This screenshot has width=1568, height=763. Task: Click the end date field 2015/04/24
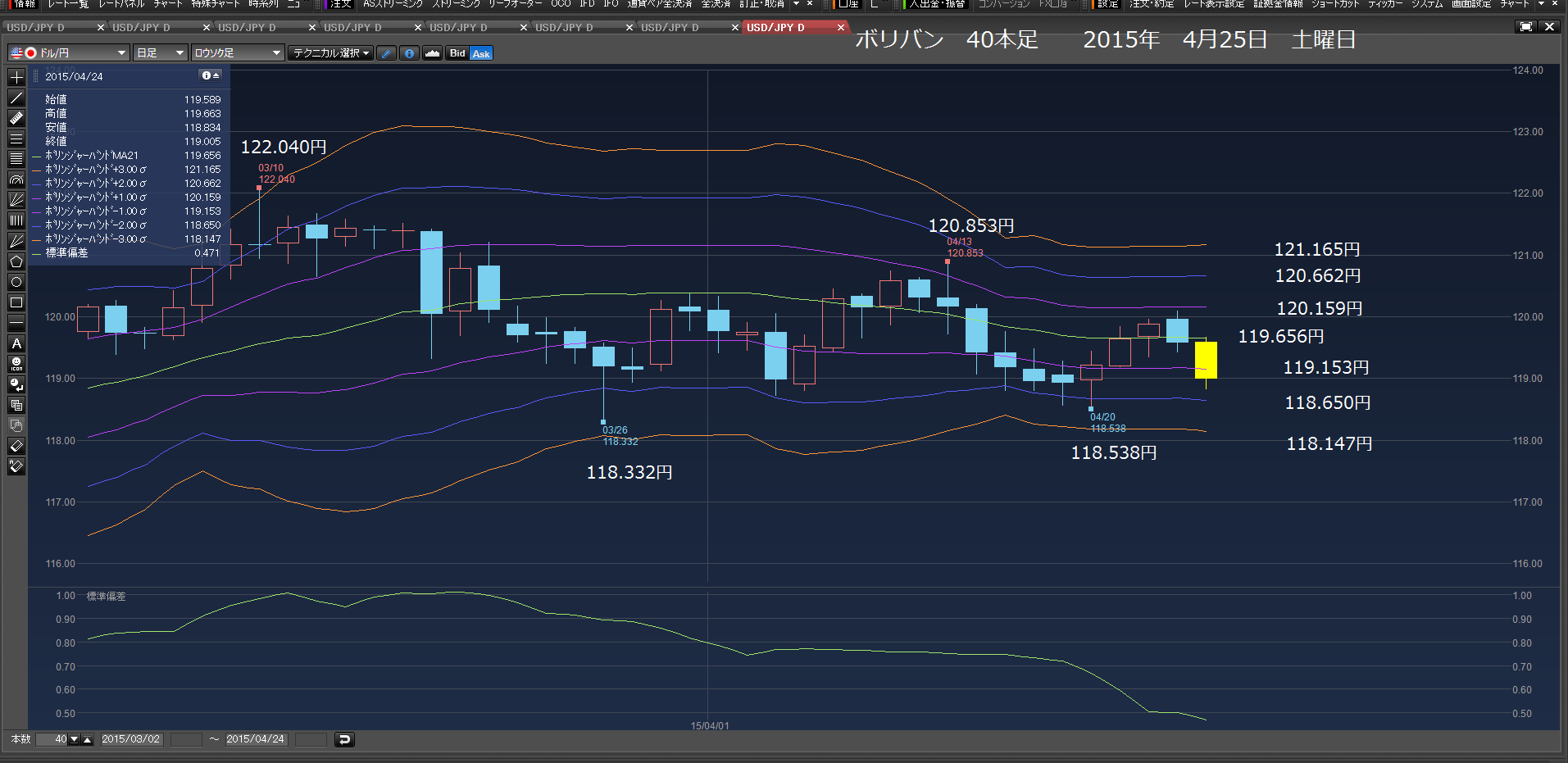[x=256, y=739]
